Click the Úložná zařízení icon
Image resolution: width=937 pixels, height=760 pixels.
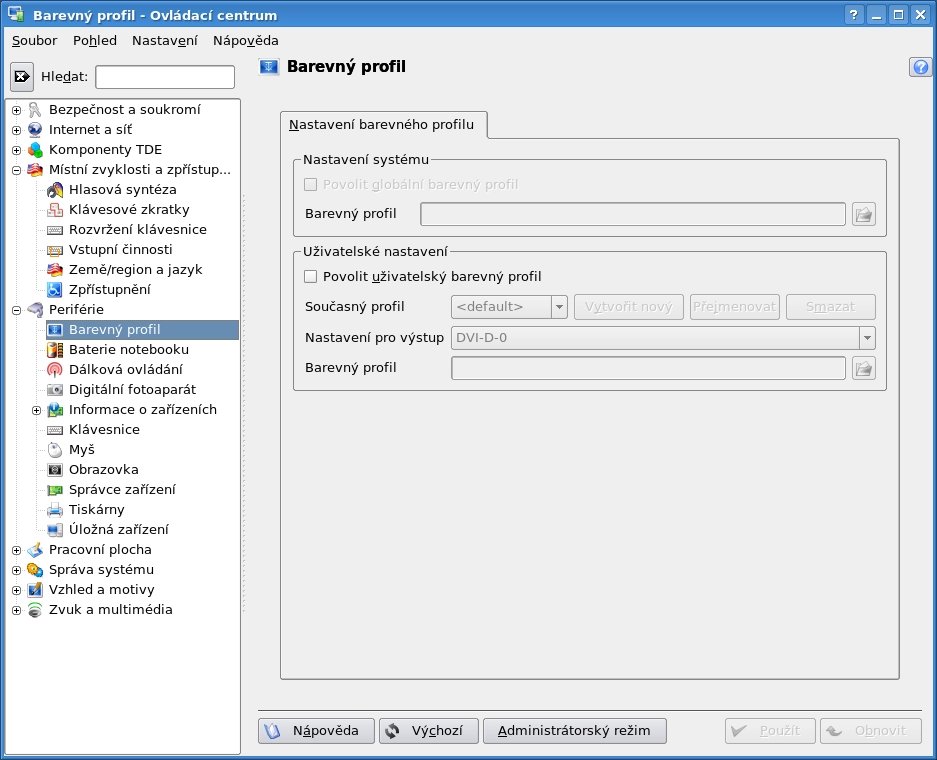coord(55,529)
